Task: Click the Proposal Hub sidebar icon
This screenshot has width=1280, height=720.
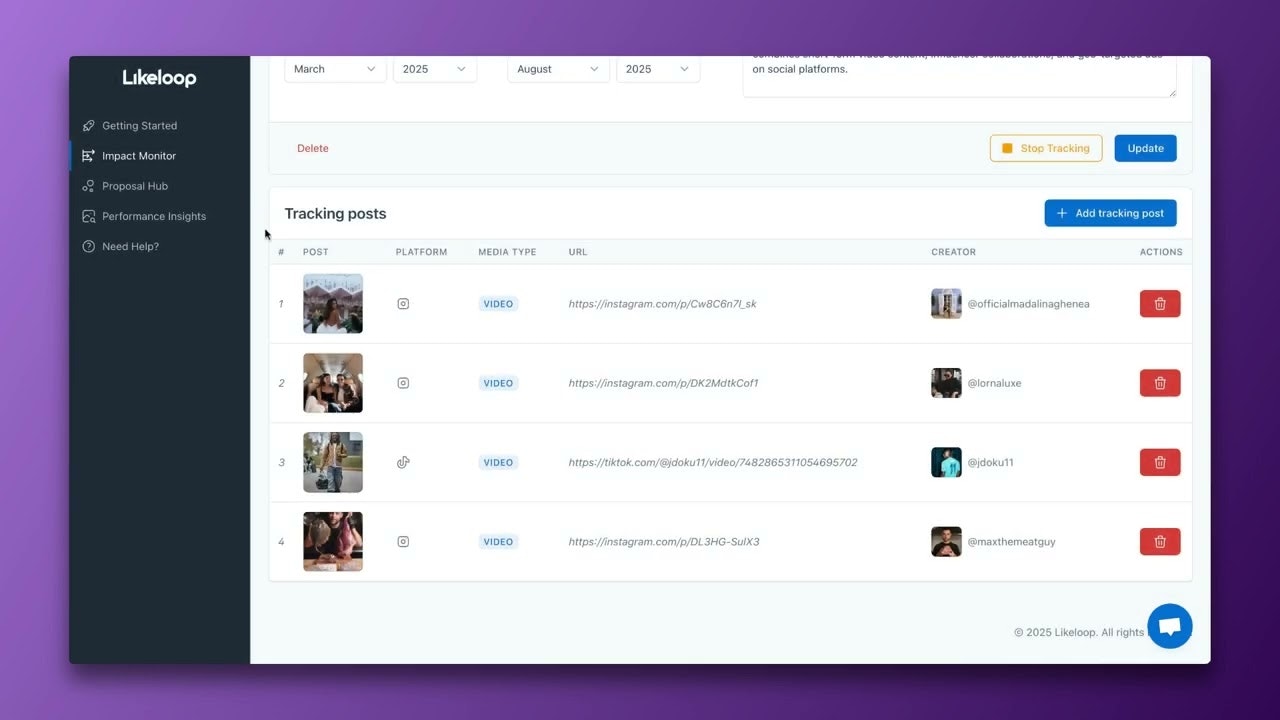Action: [89, 186]
